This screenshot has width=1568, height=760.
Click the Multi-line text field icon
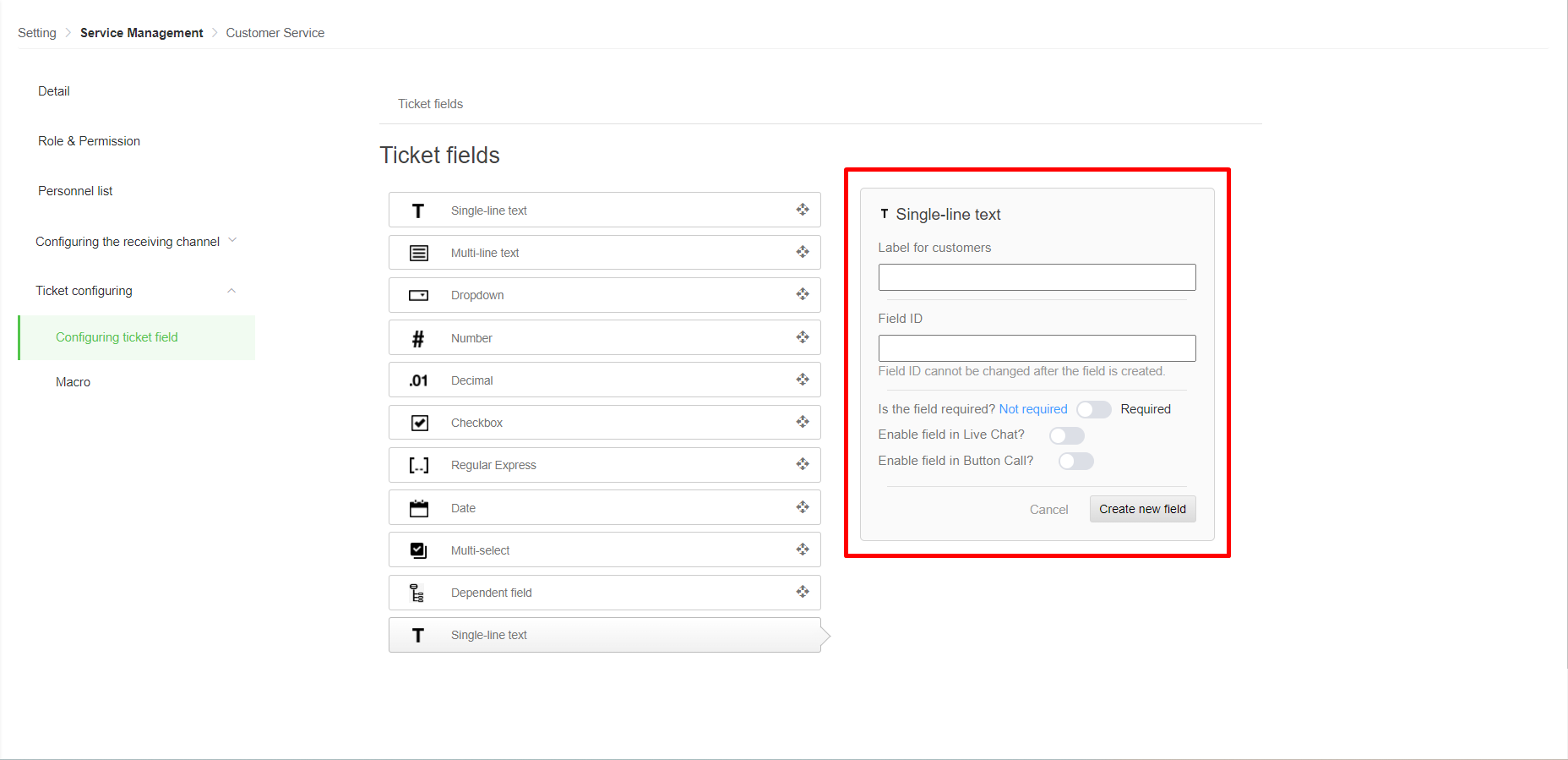click(419, 253)
